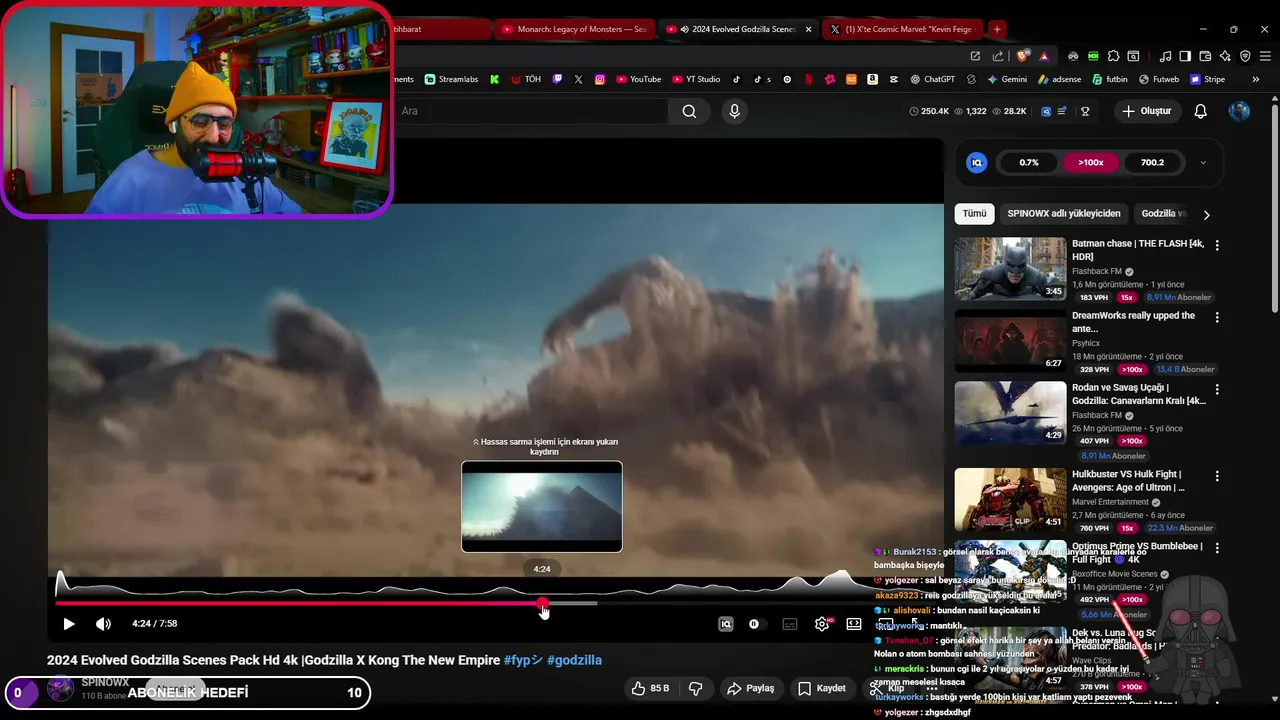Switch to Monarch: Legacy of Monsters tab

tap(574, 29)
